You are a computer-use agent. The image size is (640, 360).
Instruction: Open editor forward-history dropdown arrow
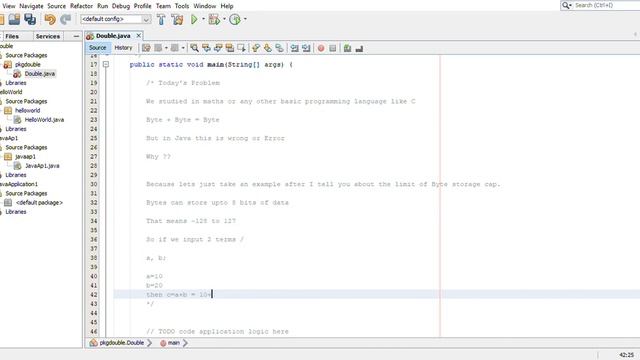pos(183,48)
